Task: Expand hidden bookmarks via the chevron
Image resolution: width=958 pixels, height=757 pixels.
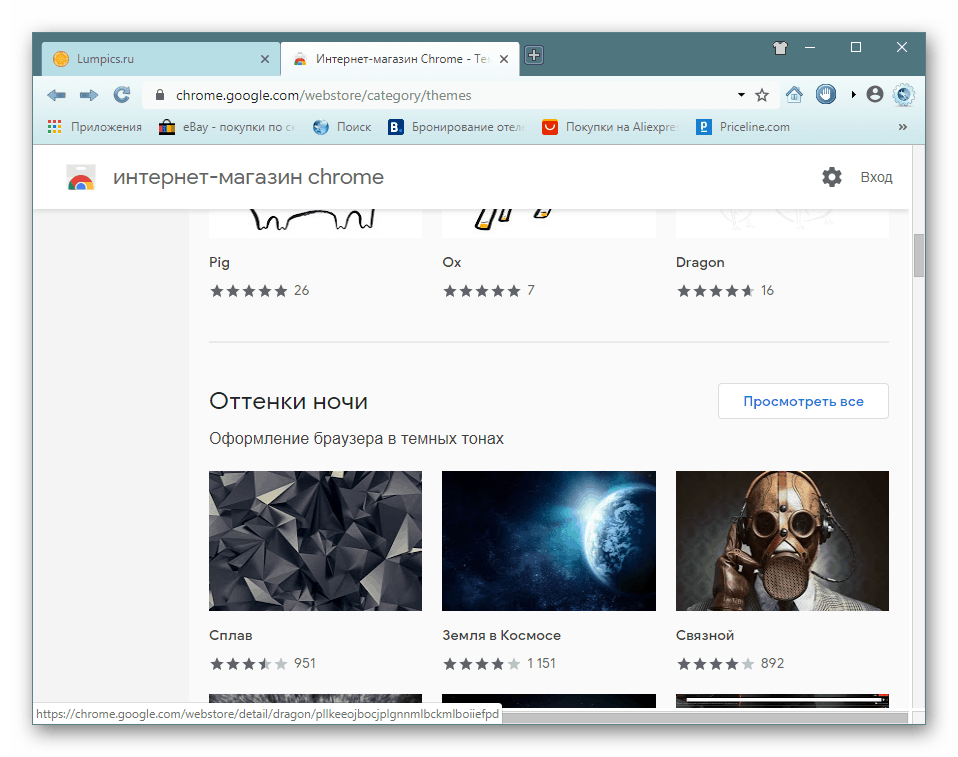Action: [903, 127]
